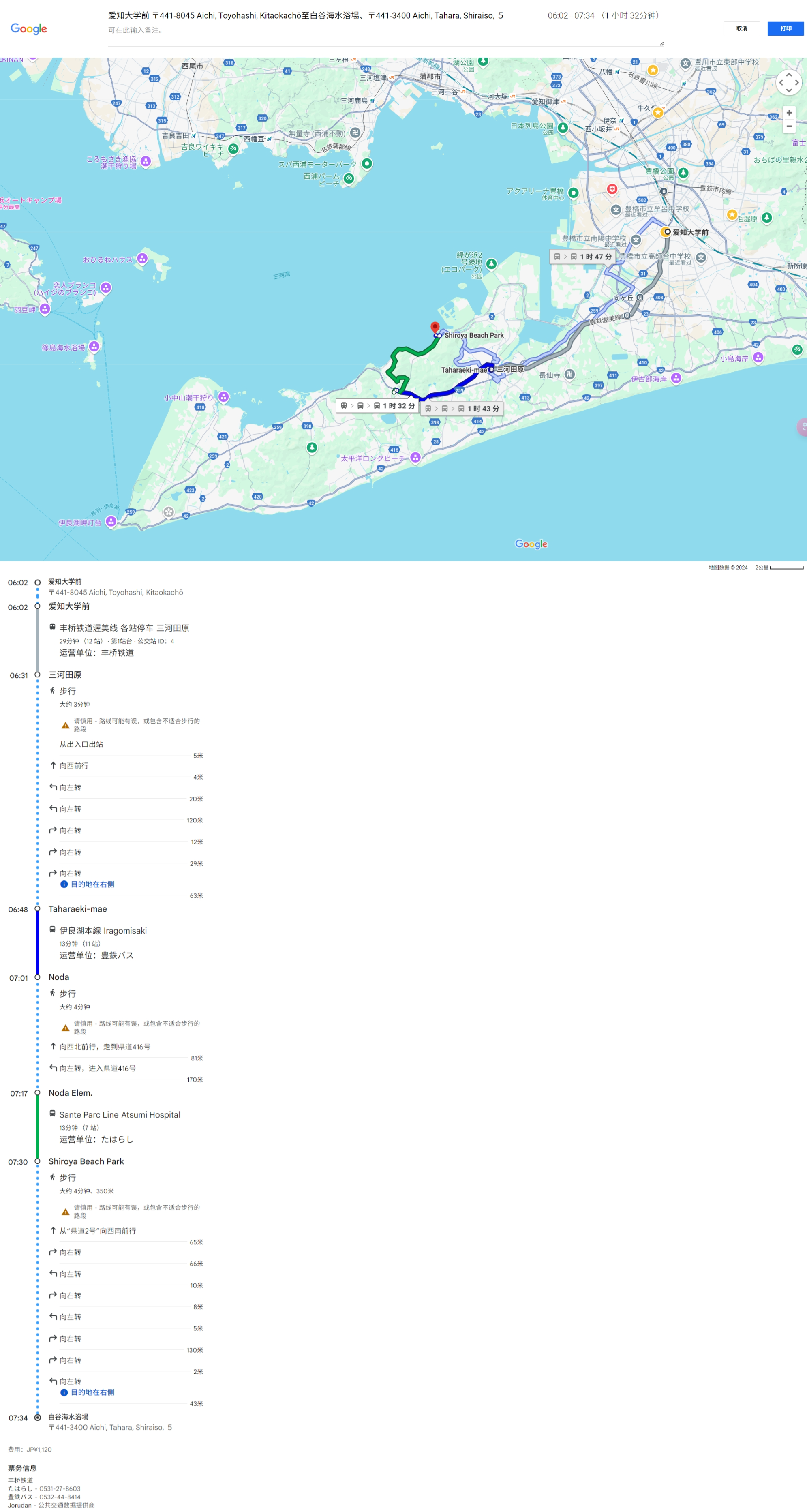Click the アクアリーナ豊橋 place marker

click(574, 193)
